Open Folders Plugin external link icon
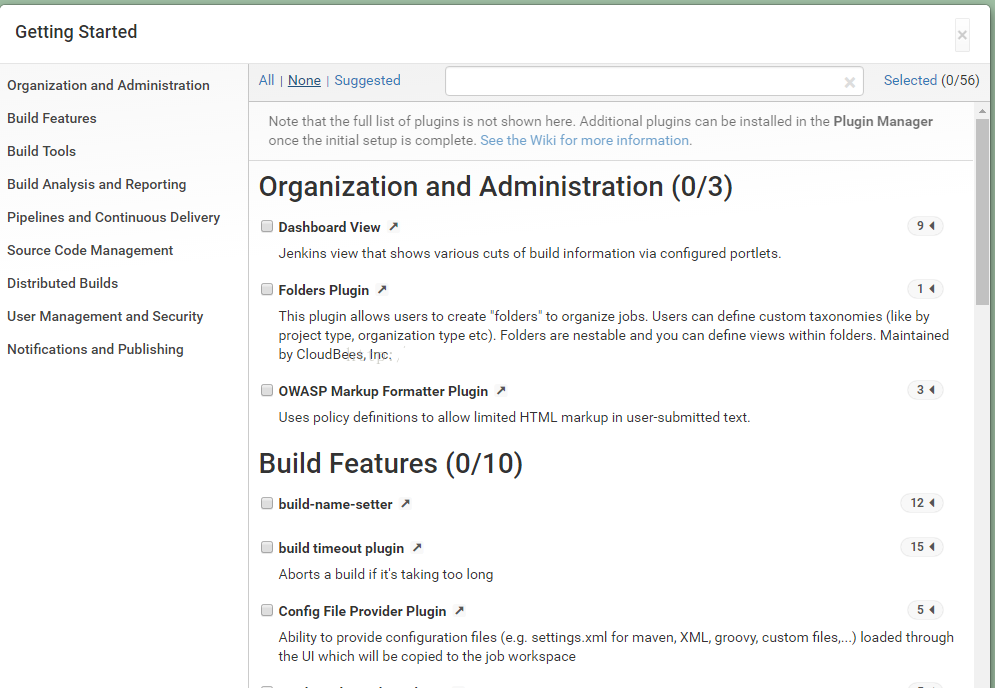 pos(382,289)
